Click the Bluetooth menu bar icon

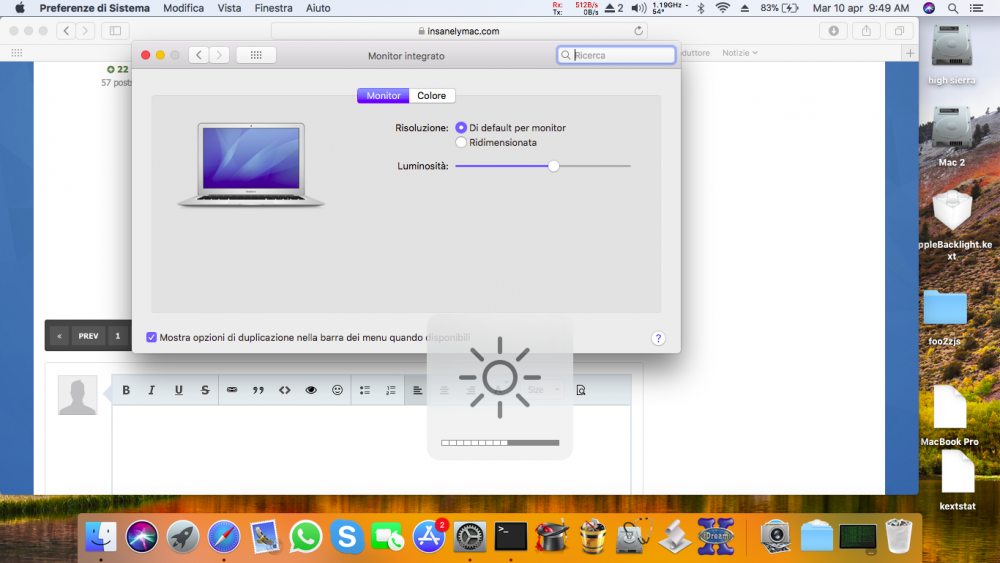[700, 8]
